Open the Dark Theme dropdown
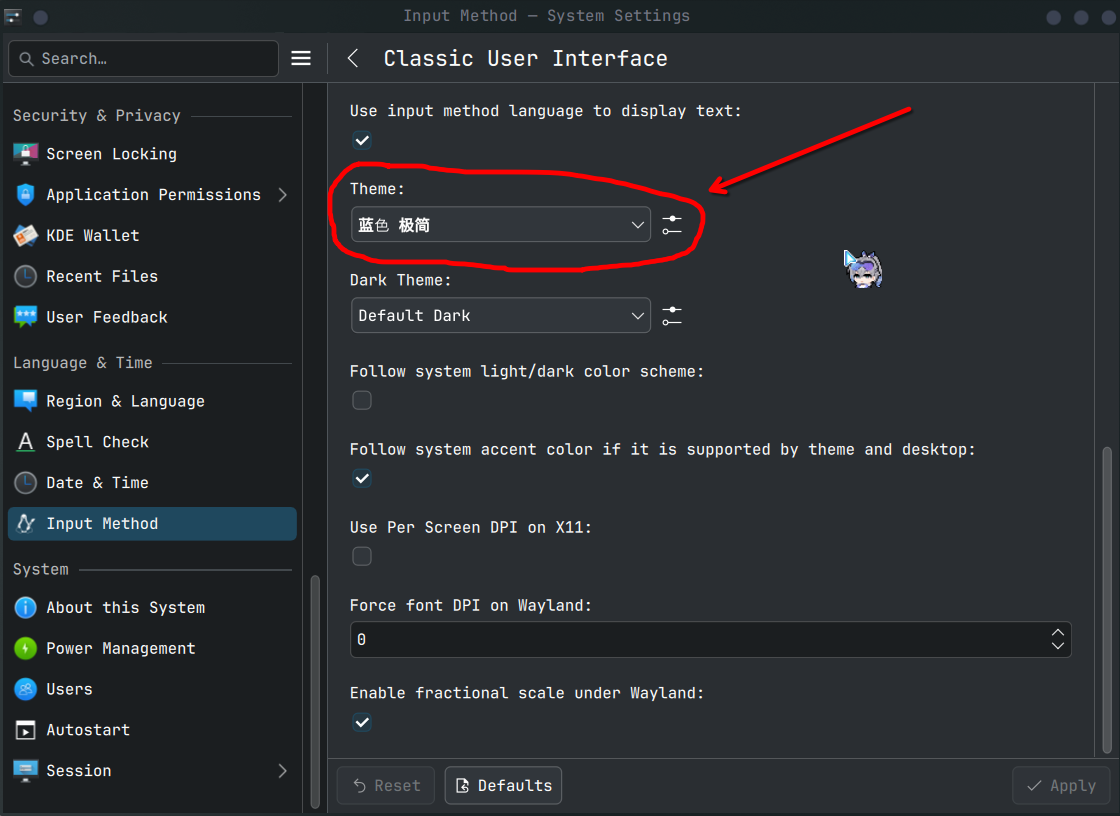1120x816 pixels. coord(501,316)
